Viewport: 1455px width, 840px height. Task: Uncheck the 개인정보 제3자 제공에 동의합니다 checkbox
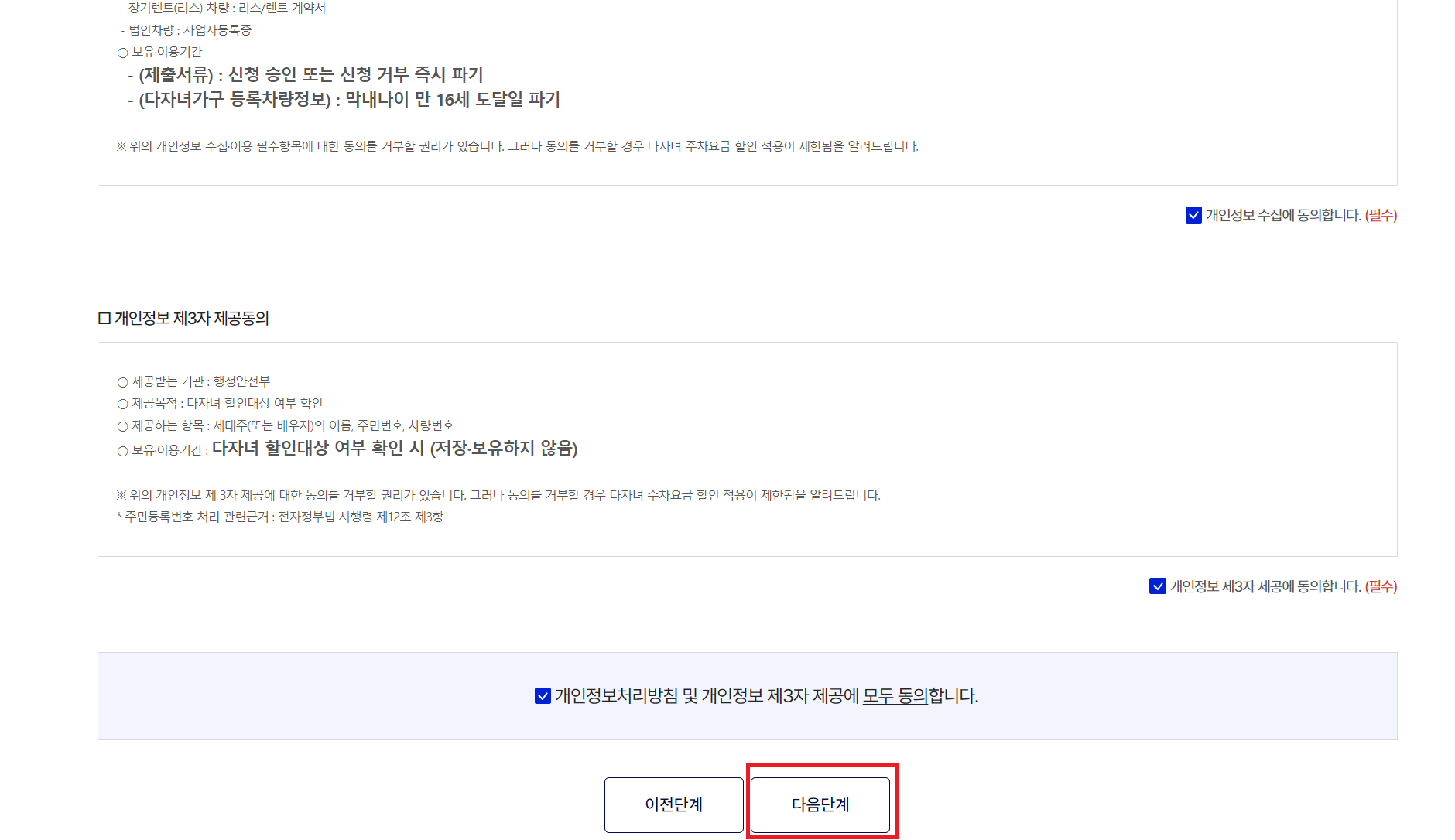1159,586
